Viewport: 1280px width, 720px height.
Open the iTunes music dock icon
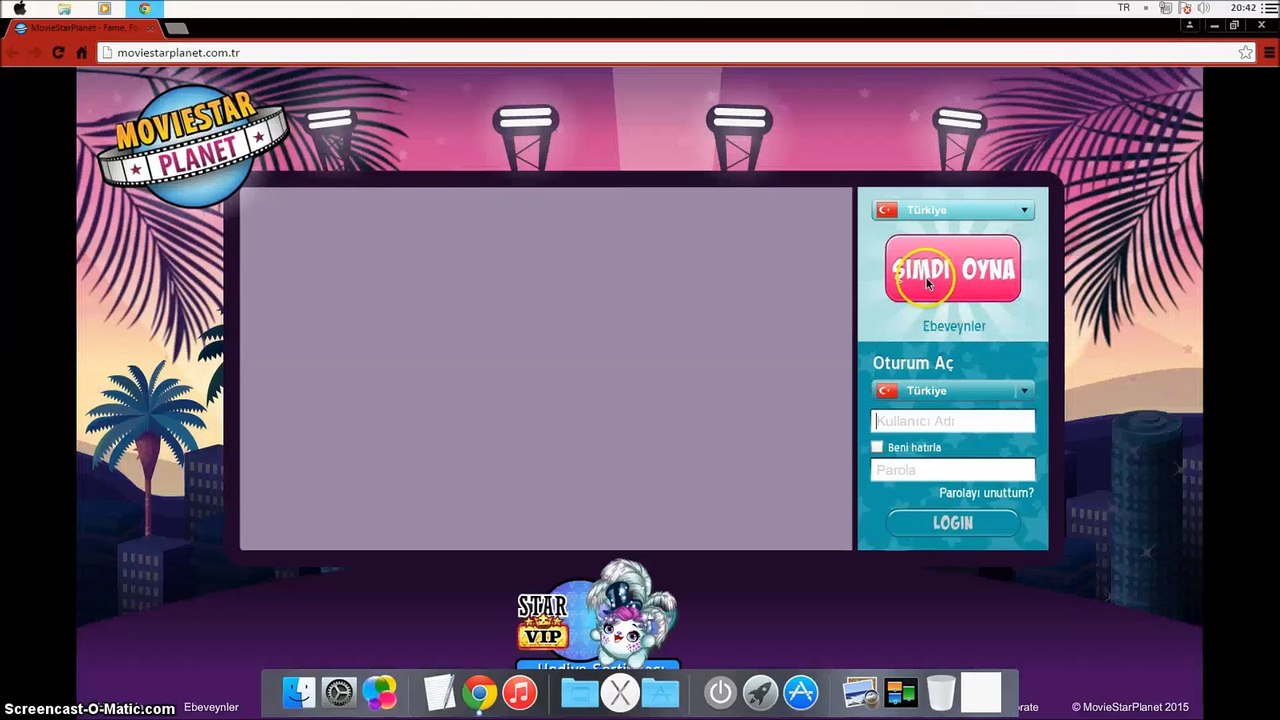[x=520, y=692]
